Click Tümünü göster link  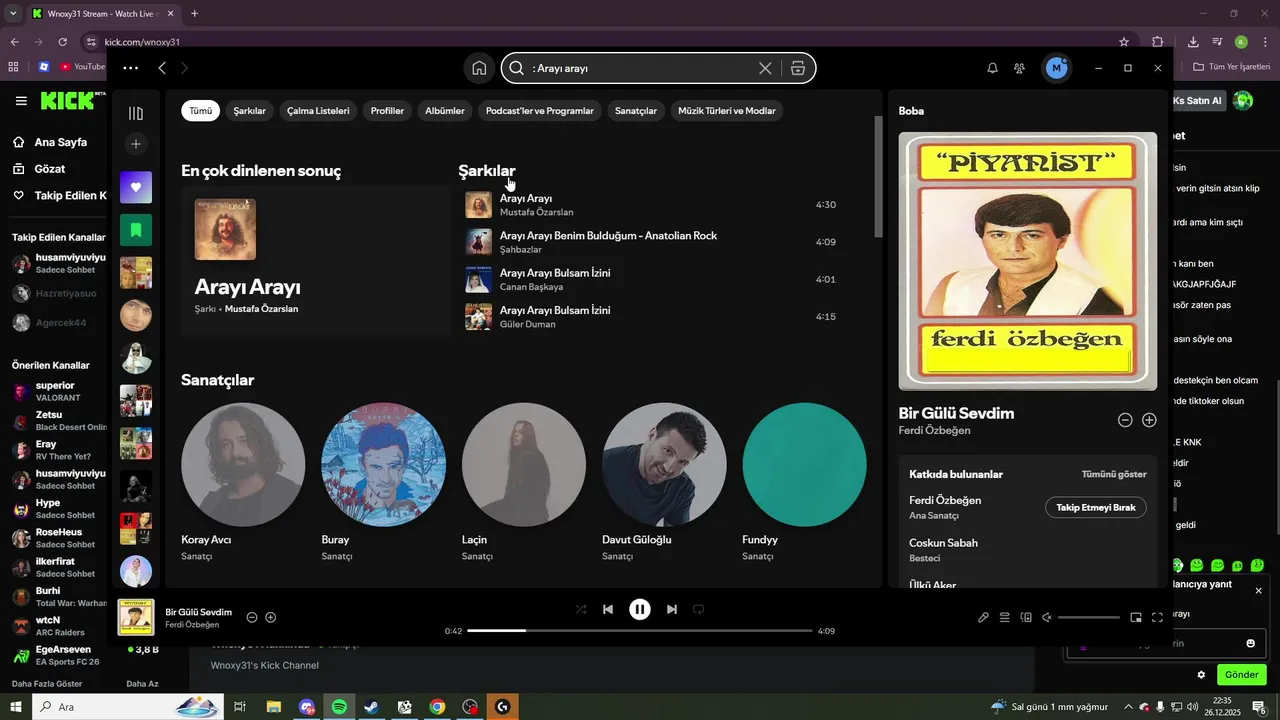tap(1114, 474)
